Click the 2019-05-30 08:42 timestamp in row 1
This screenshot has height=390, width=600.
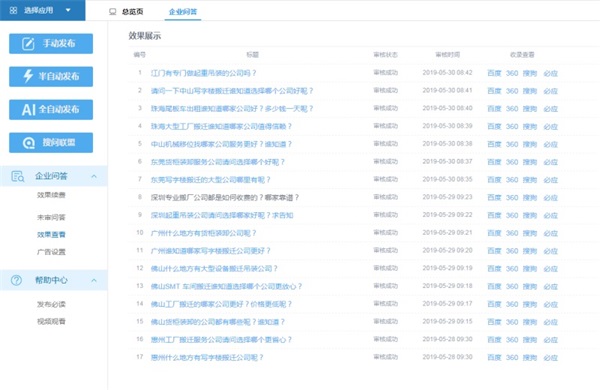pyautogui.click(x=447, y=73)
